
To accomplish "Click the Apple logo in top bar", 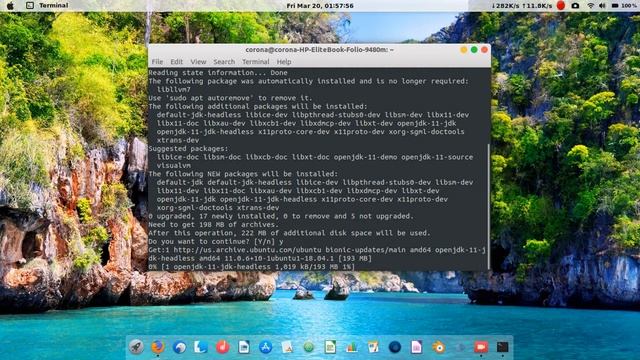I will [x=10, y=5].
